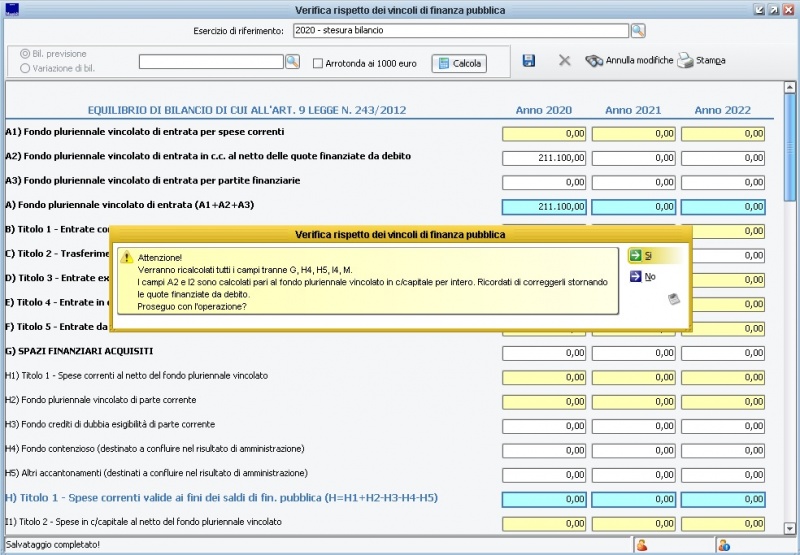Click Annulla modifiche in the toolbar
800x555 pixels.
tap(629, 61)
